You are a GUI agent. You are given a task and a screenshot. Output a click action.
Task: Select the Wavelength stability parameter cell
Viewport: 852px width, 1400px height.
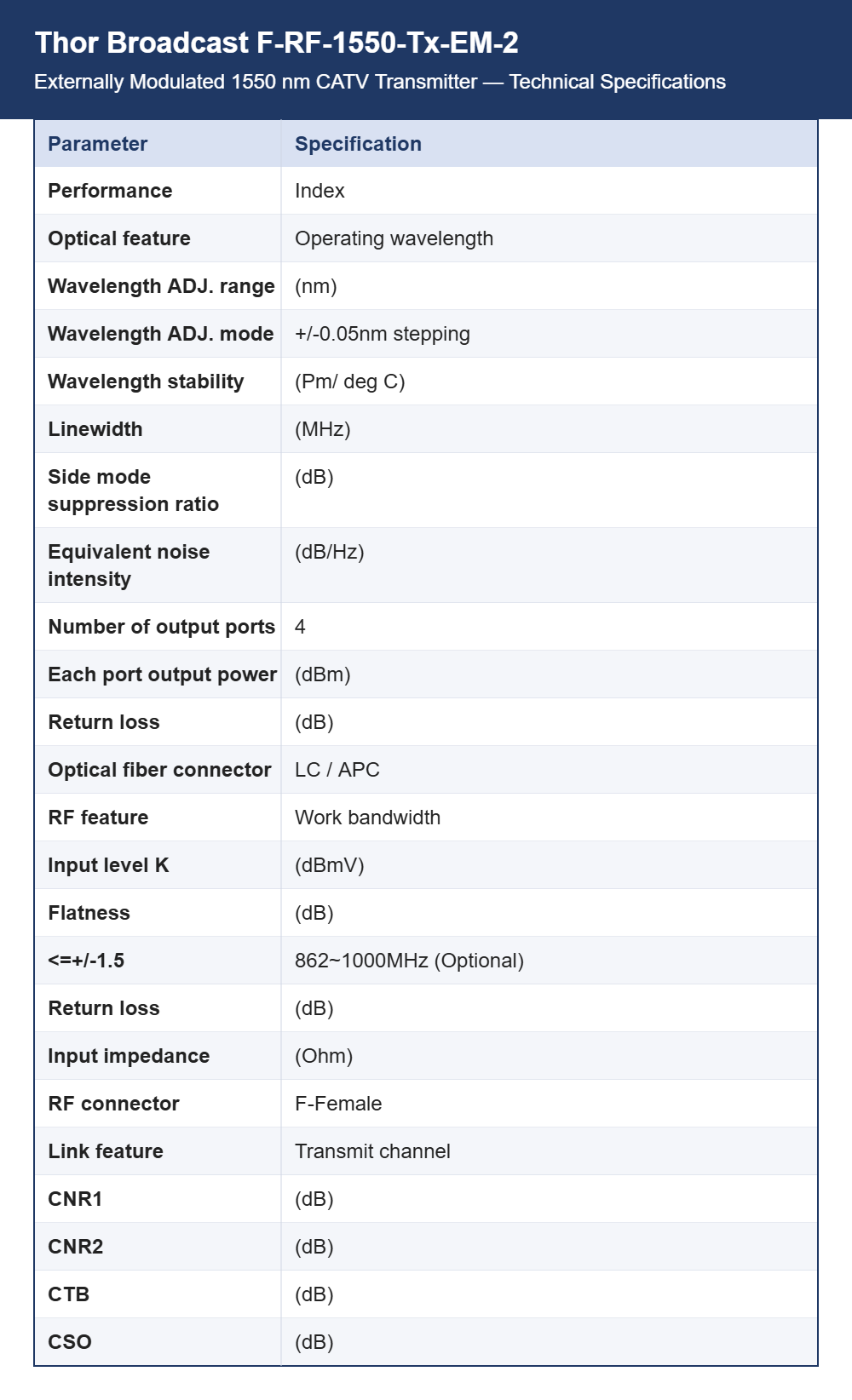[x=158, y=382]
